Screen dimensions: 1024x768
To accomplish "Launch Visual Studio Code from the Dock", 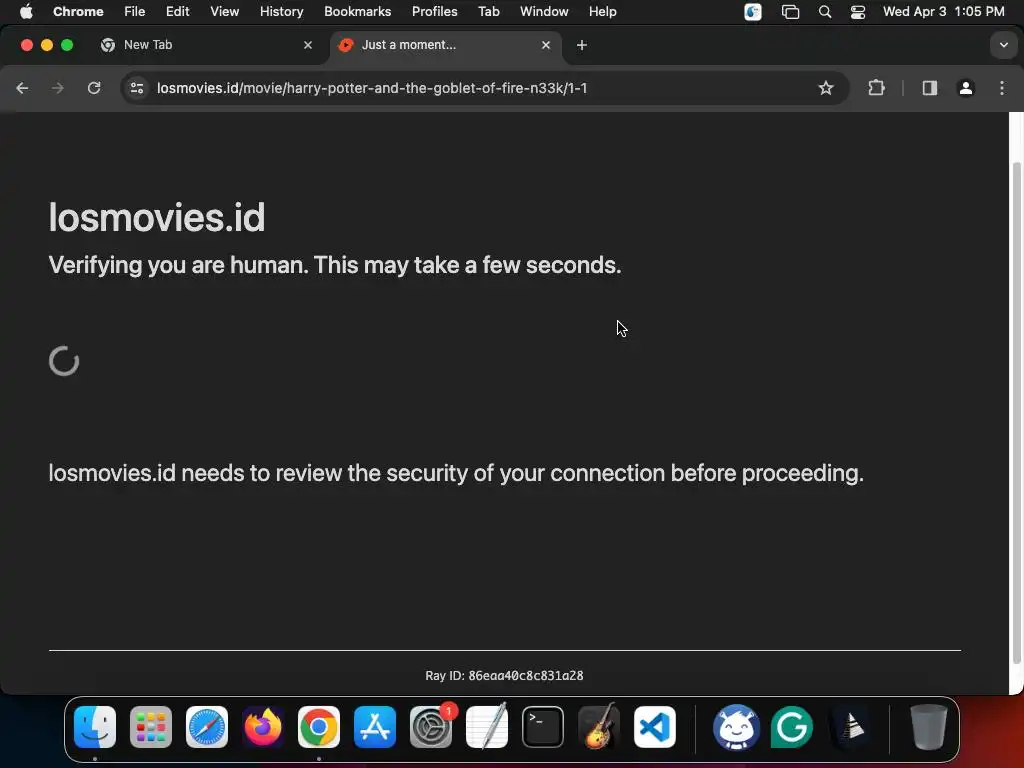I will (x=655, y=727).
